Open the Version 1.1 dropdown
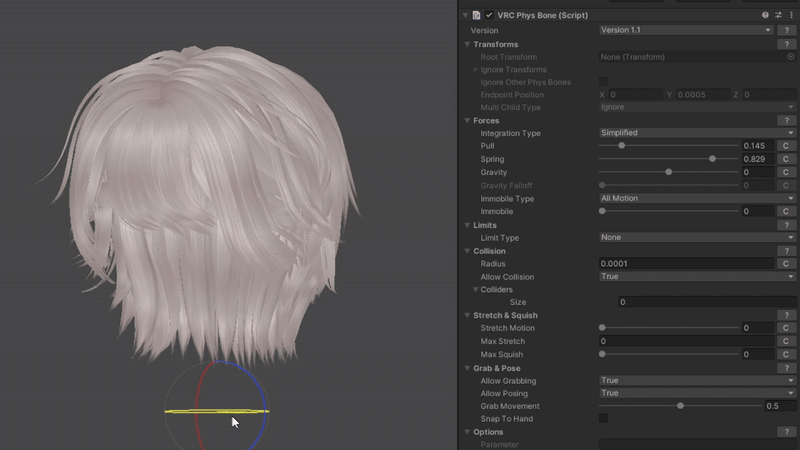This screenshot has height=450, width=800. 686,30
